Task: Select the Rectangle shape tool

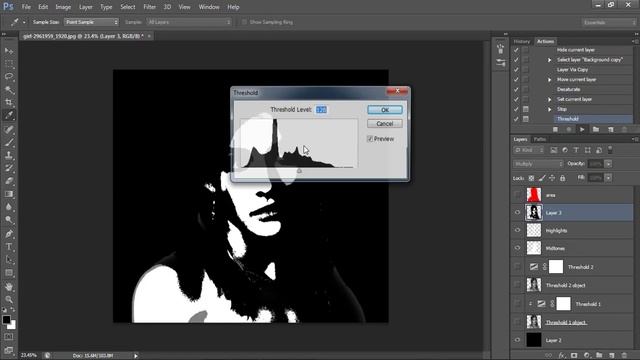Action: [9, 273]
